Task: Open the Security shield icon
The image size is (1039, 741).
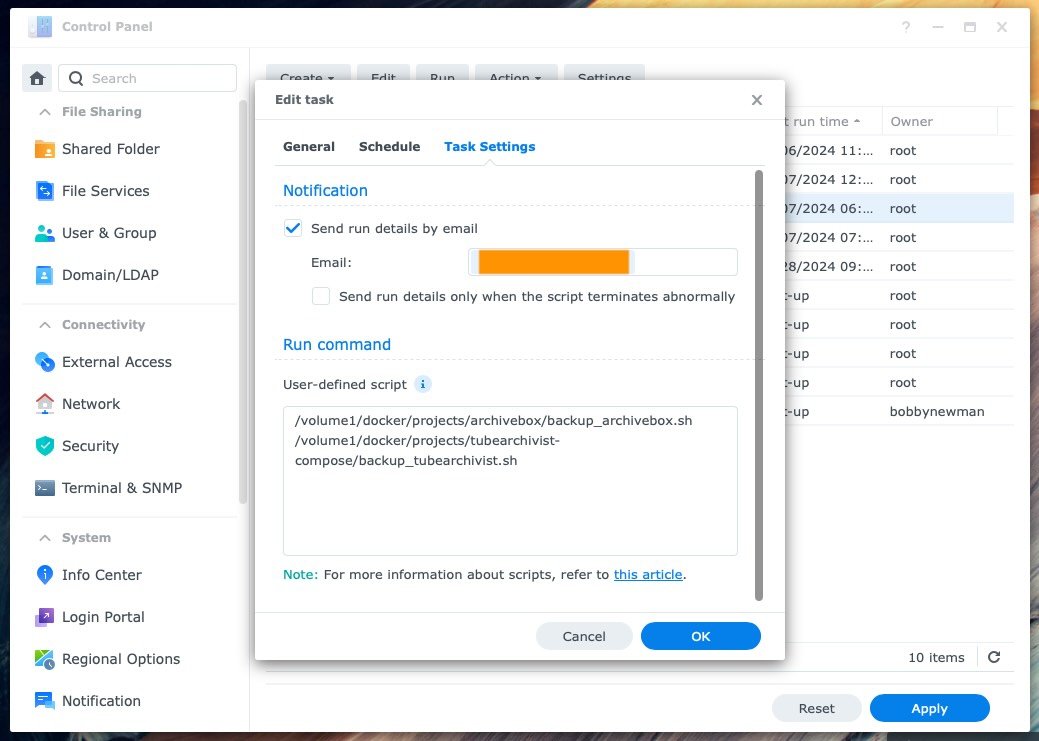Action: (44, 446)
